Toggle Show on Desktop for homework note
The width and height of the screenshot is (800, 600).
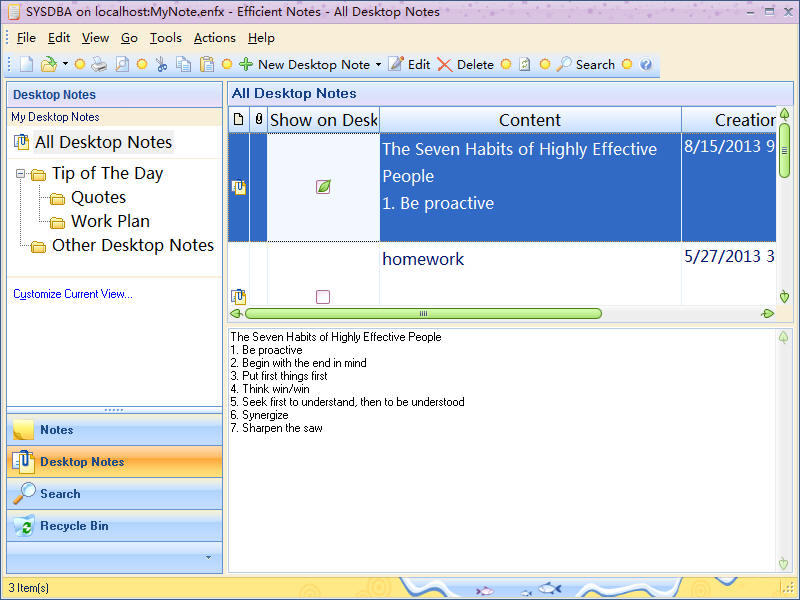pos(323,296)
